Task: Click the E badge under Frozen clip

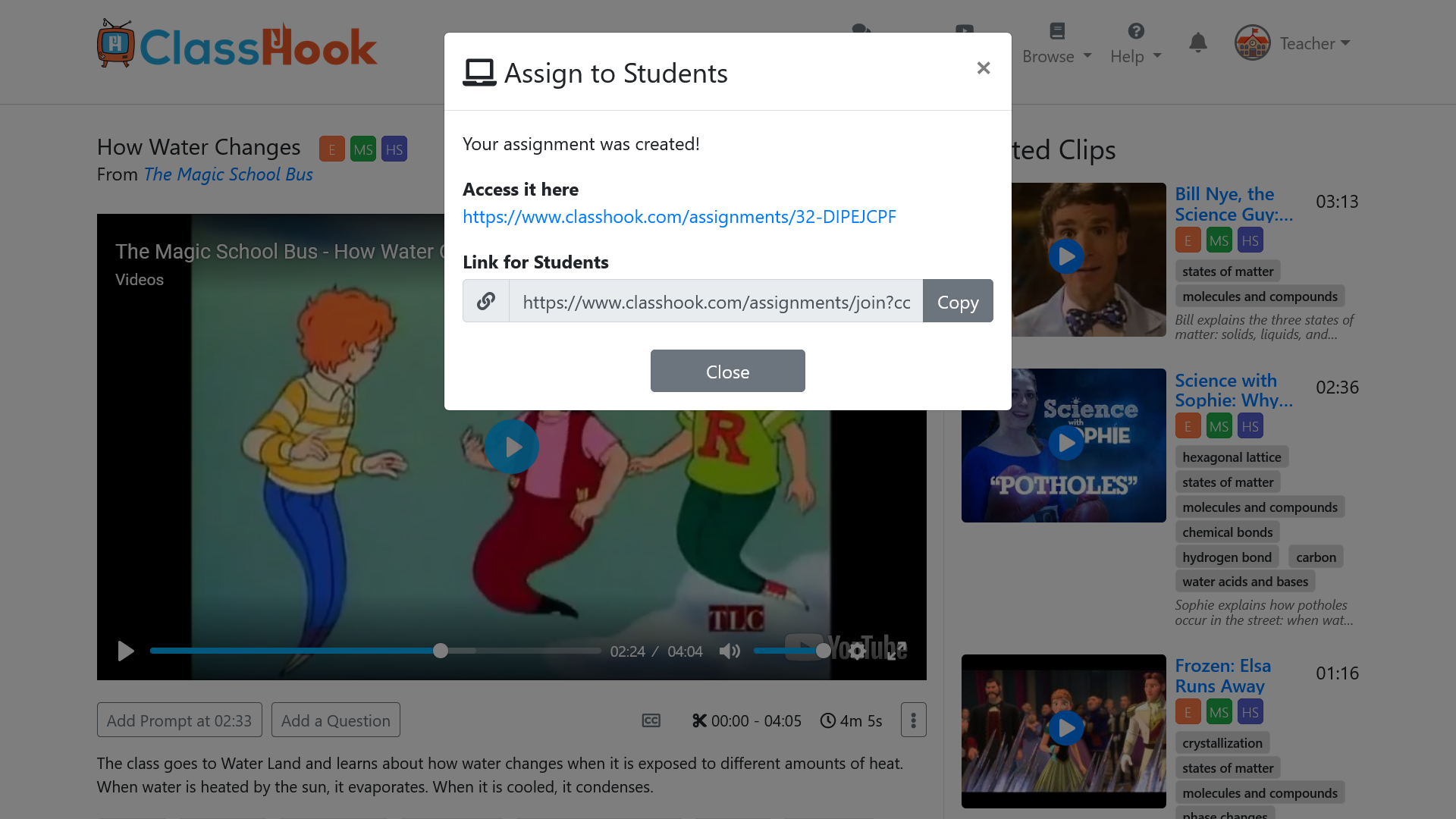Action: pyautogui.click(x=1188, y=712)
